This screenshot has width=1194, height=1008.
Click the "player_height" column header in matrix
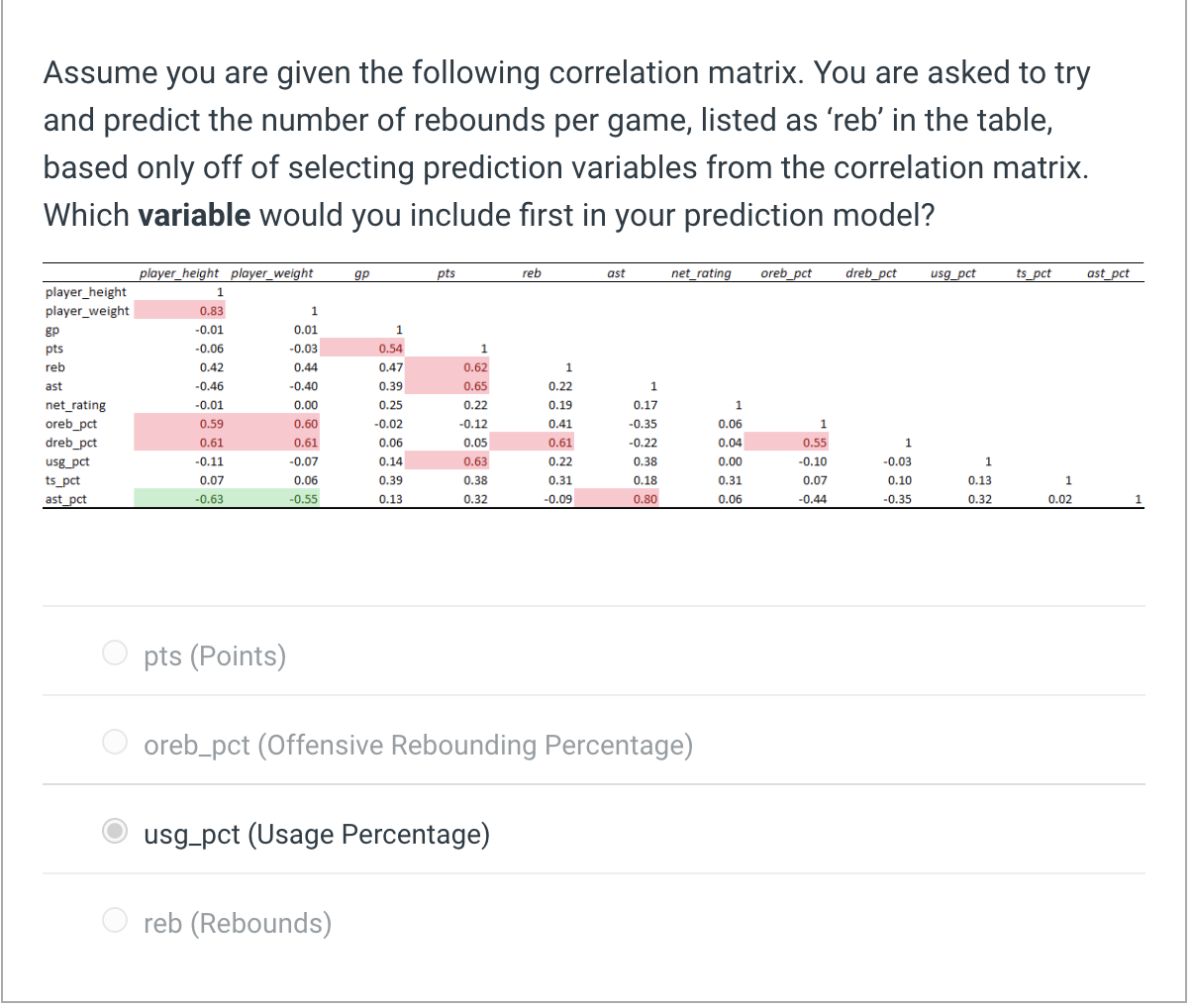pos(179,273)
